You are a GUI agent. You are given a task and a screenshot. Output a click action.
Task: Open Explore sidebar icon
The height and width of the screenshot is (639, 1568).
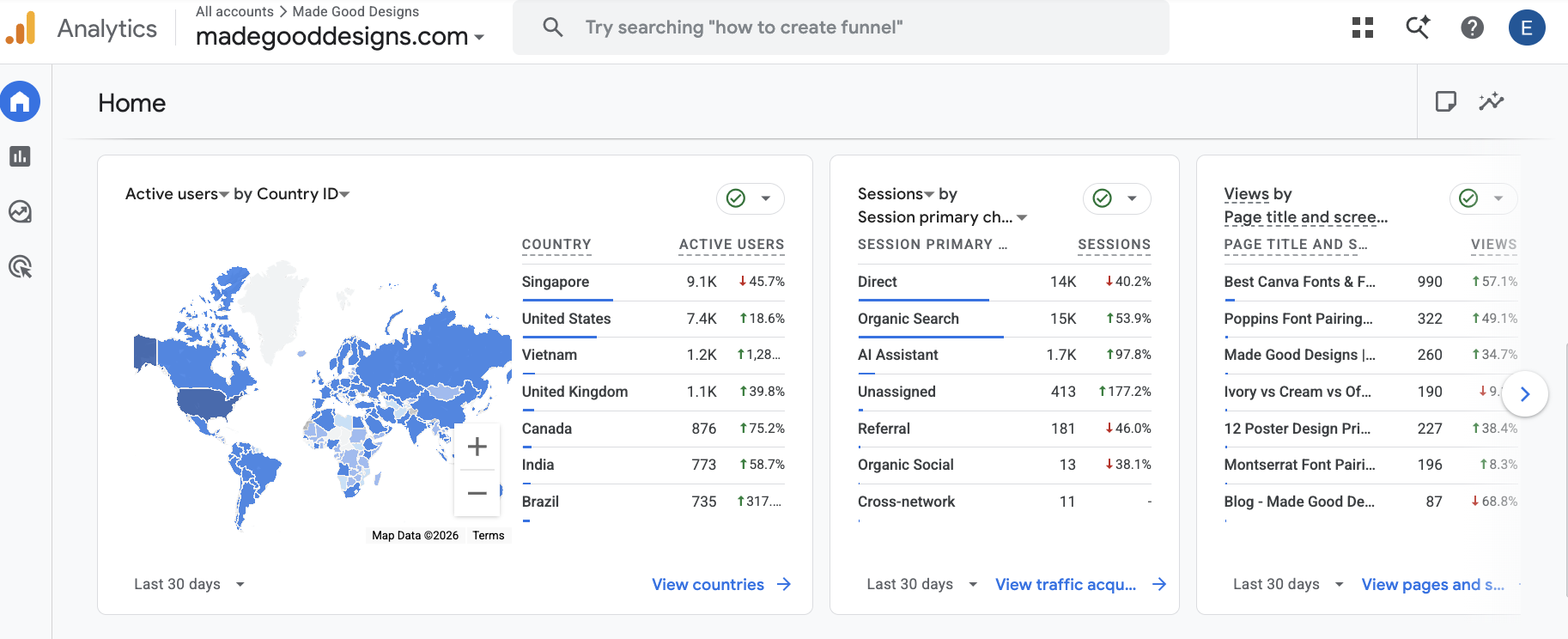coord(21,211)
